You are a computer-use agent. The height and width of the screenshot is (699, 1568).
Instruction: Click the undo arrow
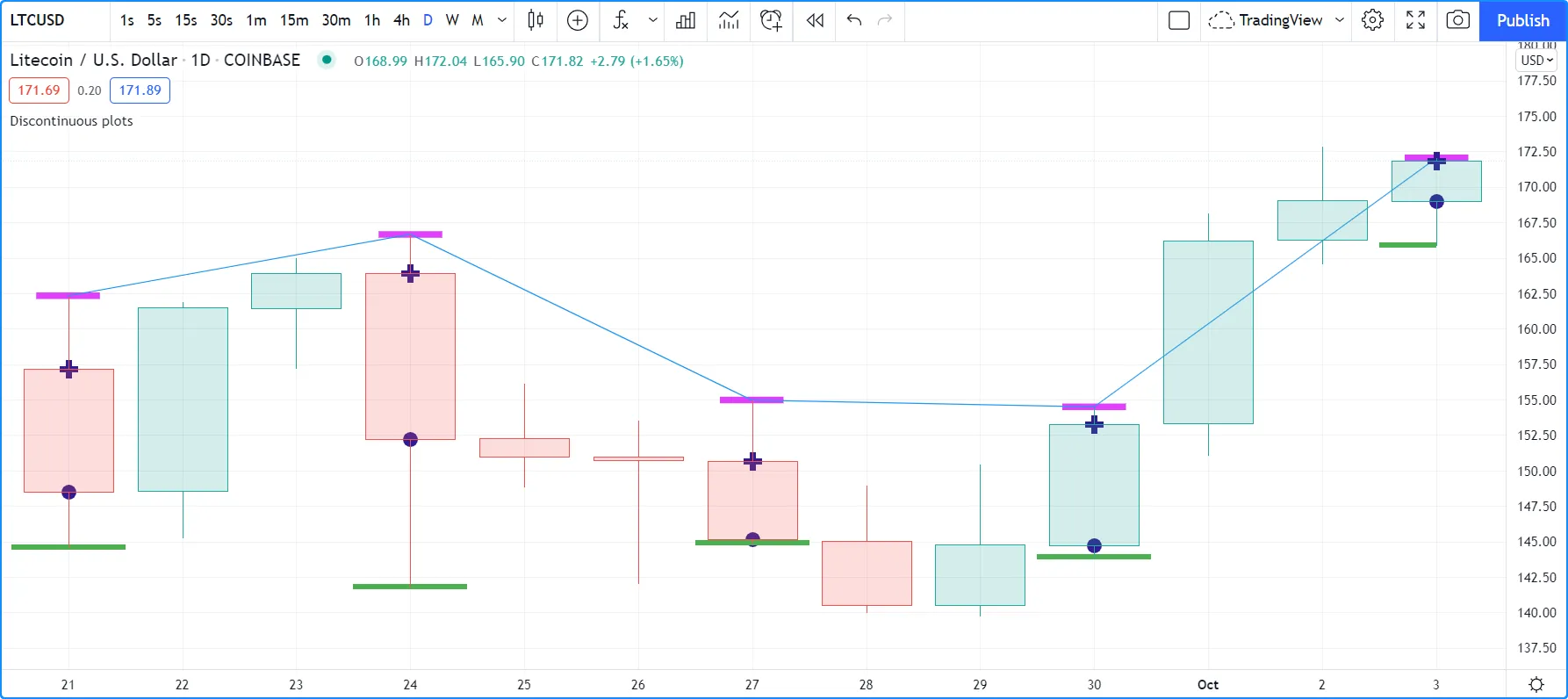[853, 20]
